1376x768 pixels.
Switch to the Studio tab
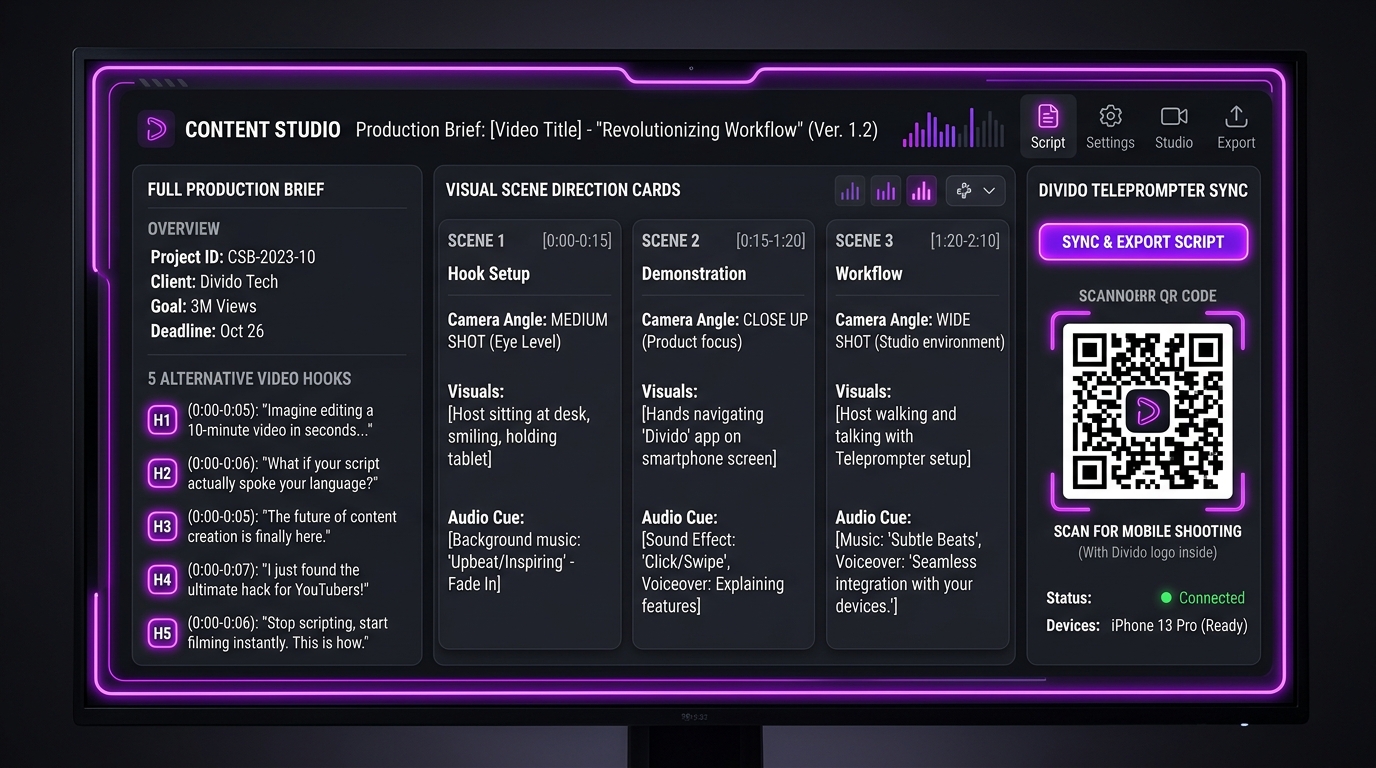(x=1174, y=128)
